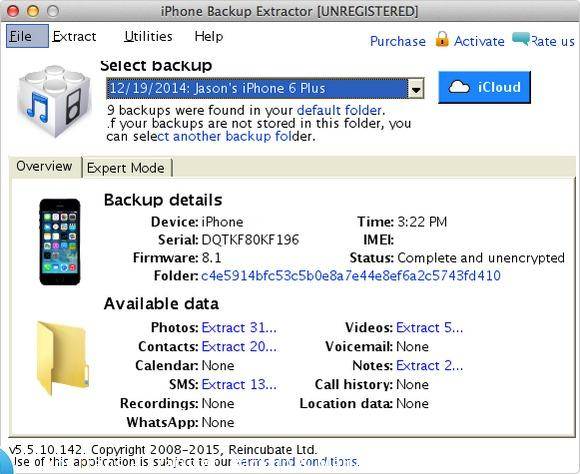Click the WhatsApp None value
The height and width of the screenshot is (474, 580).
click(218, 422)
